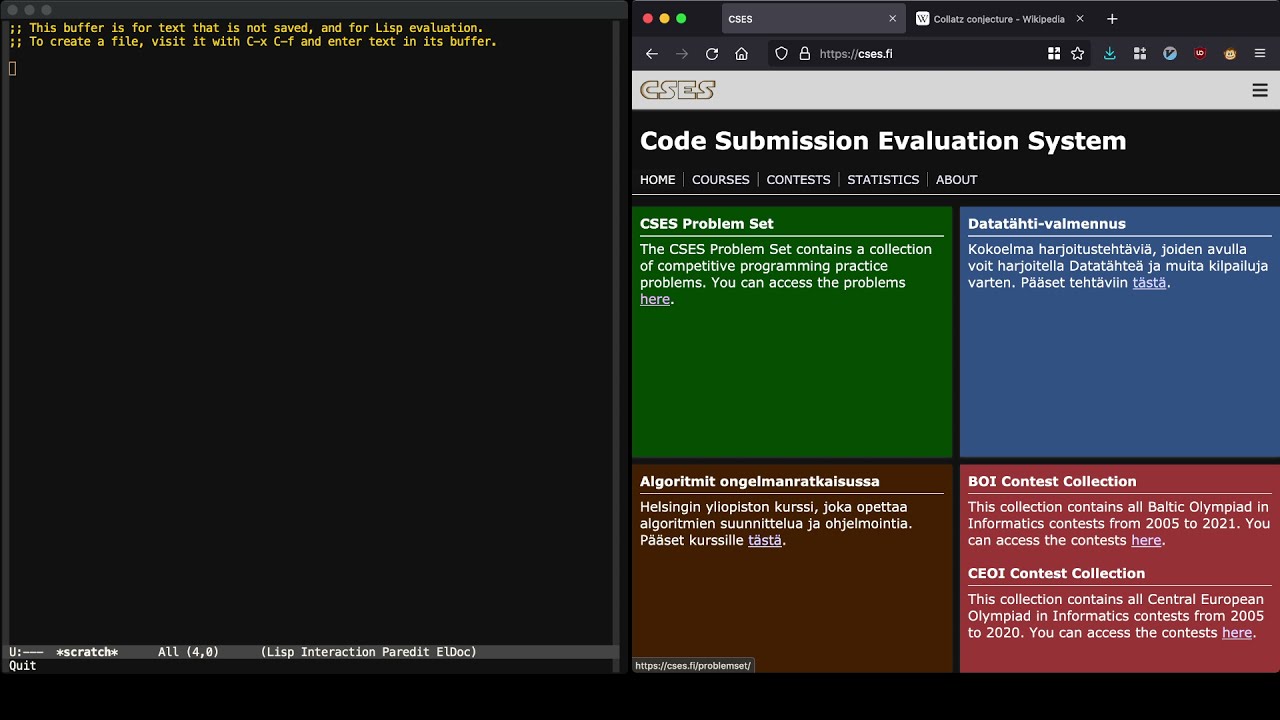This screenshot has width=1280, height=720.
Task: Click the CEOI Contest Collection heading
Action: pyautogui.click(x=1056, y=574)
